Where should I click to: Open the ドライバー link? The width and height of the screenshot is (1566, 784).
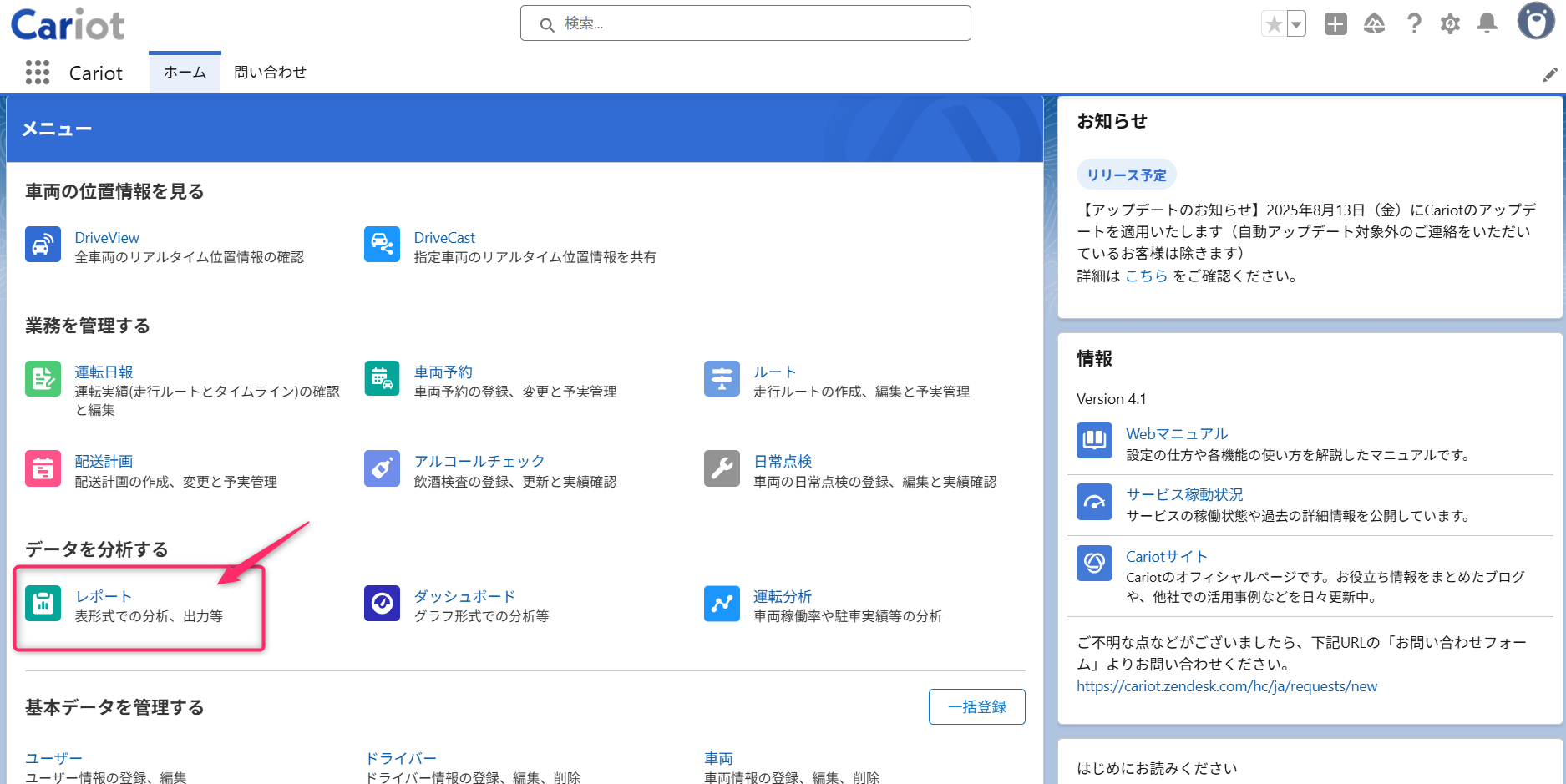pyautogui.click(x=401, y=758)
